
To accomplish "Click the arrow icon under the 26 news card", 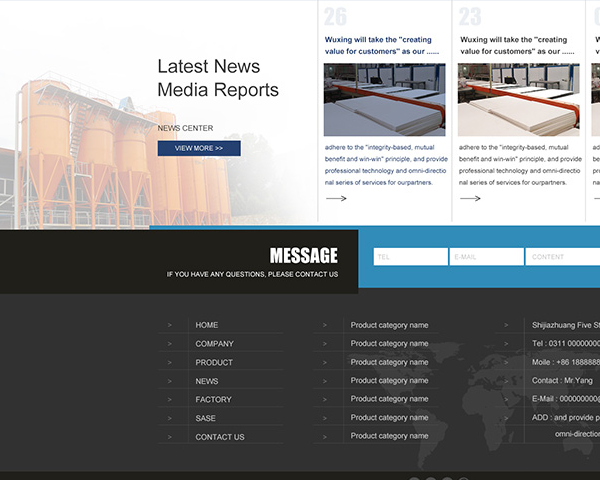I will [x=336, y=198].
